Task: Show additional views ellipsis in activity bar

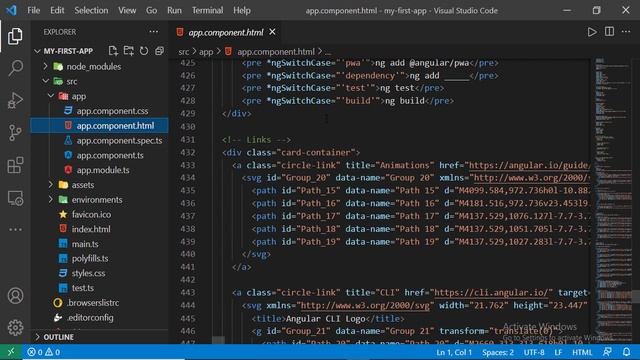Action: point(15,229)
